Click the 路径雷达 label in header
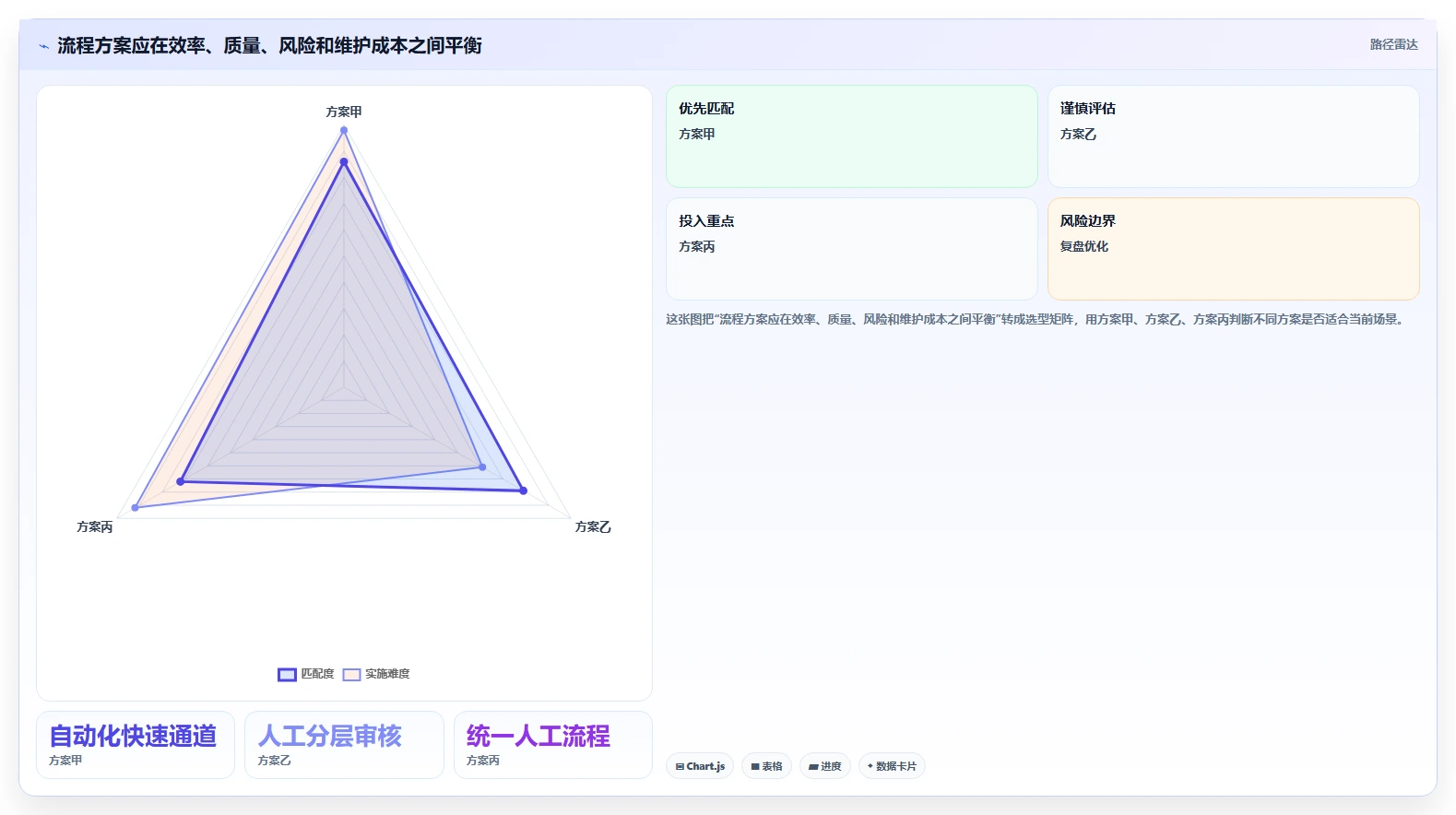This screenshot has height=815, width=1456. pyautogui.click(x=1393, y=44)
